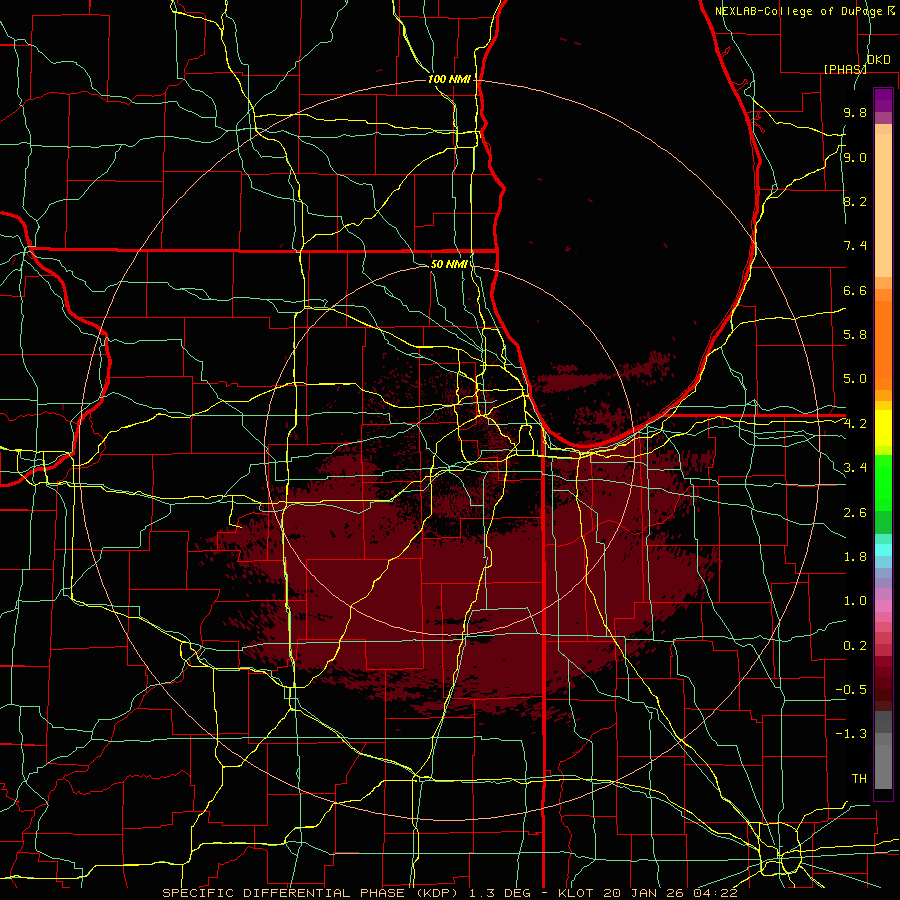
Task: Click the 100 NMI range ring label
Action: [449, 79]
